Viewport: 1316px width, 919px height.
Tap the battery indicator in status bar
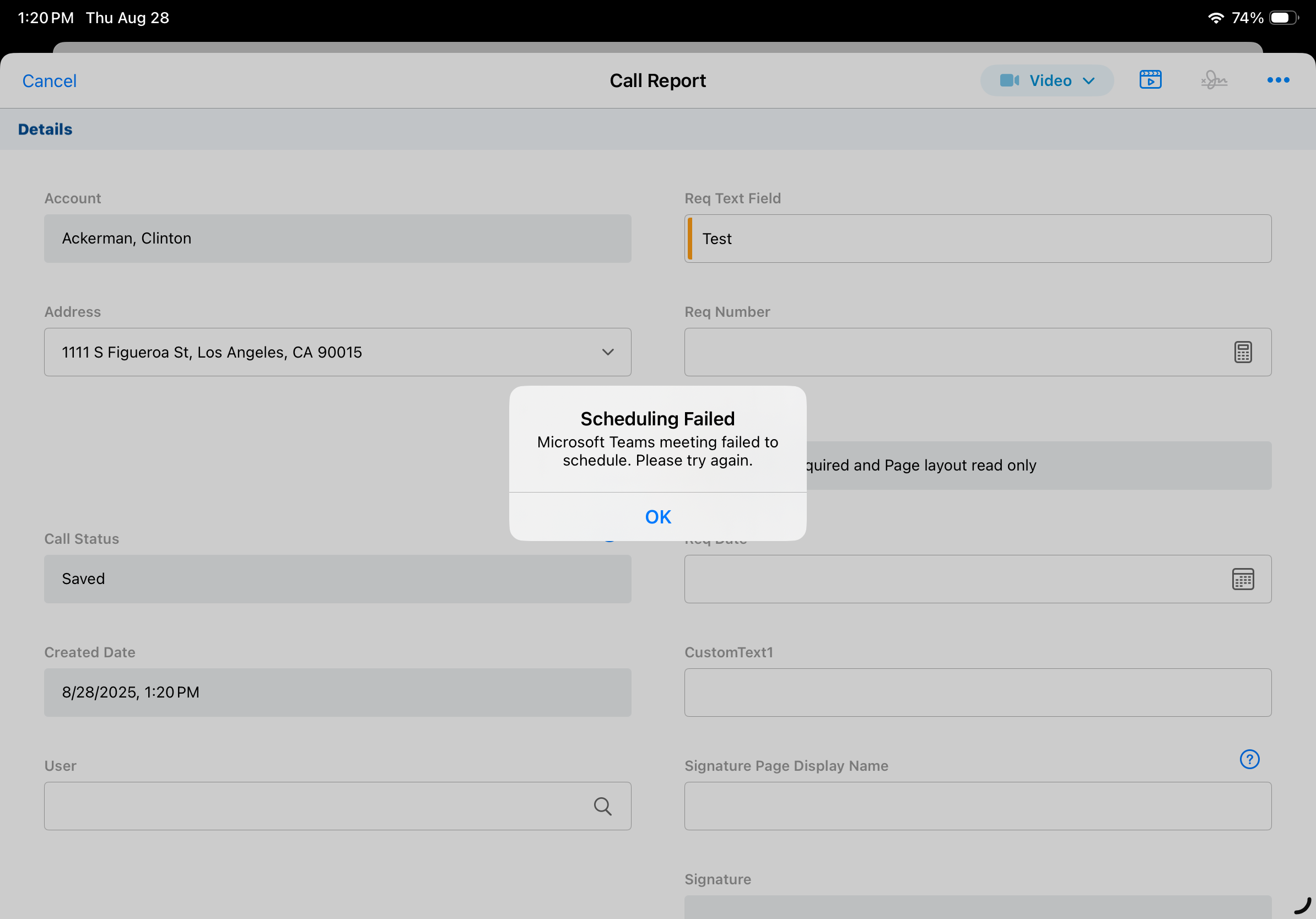(1283, 18)
